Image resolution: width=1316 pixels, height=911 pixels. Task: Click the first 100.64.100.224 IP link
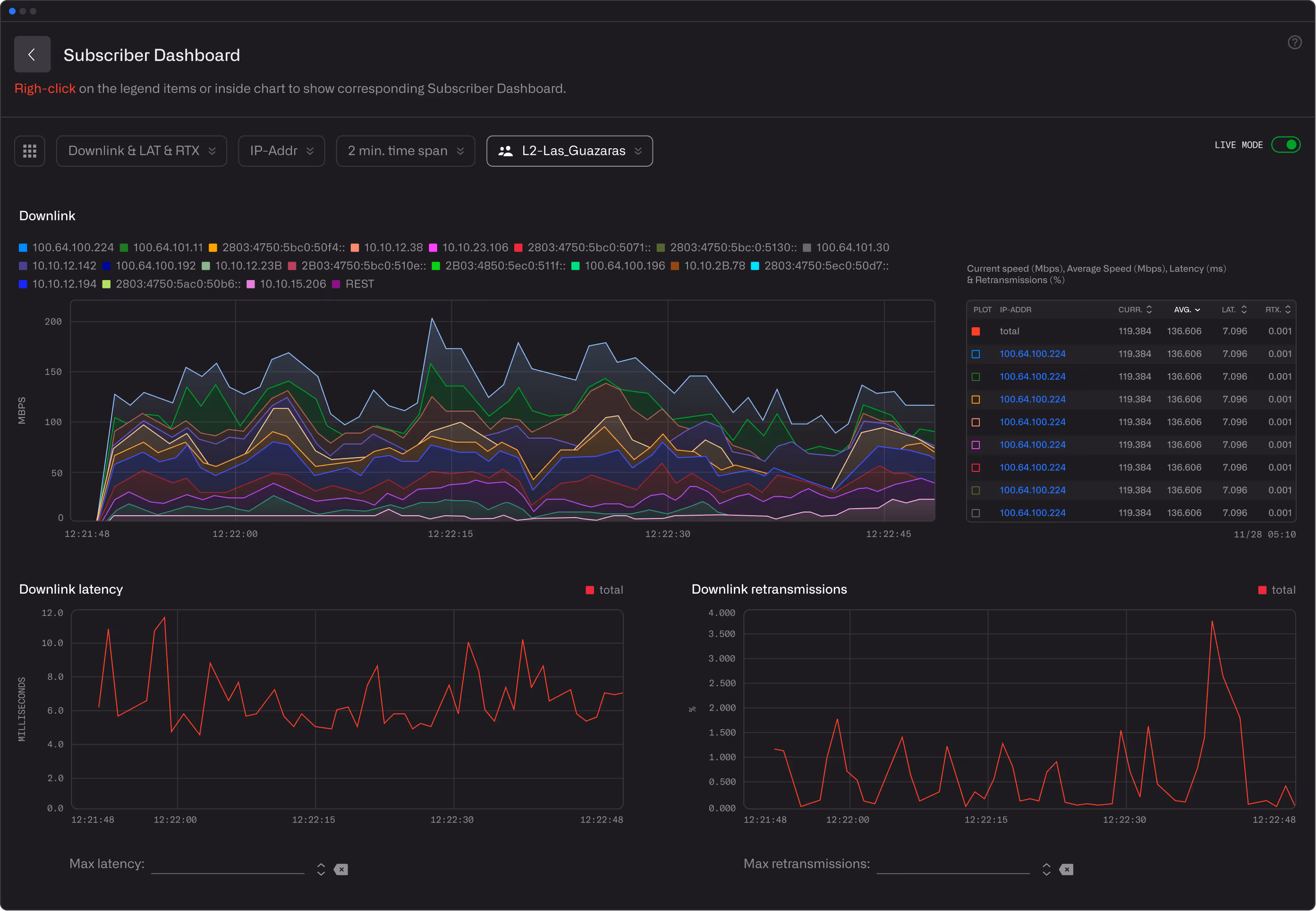1032,354
